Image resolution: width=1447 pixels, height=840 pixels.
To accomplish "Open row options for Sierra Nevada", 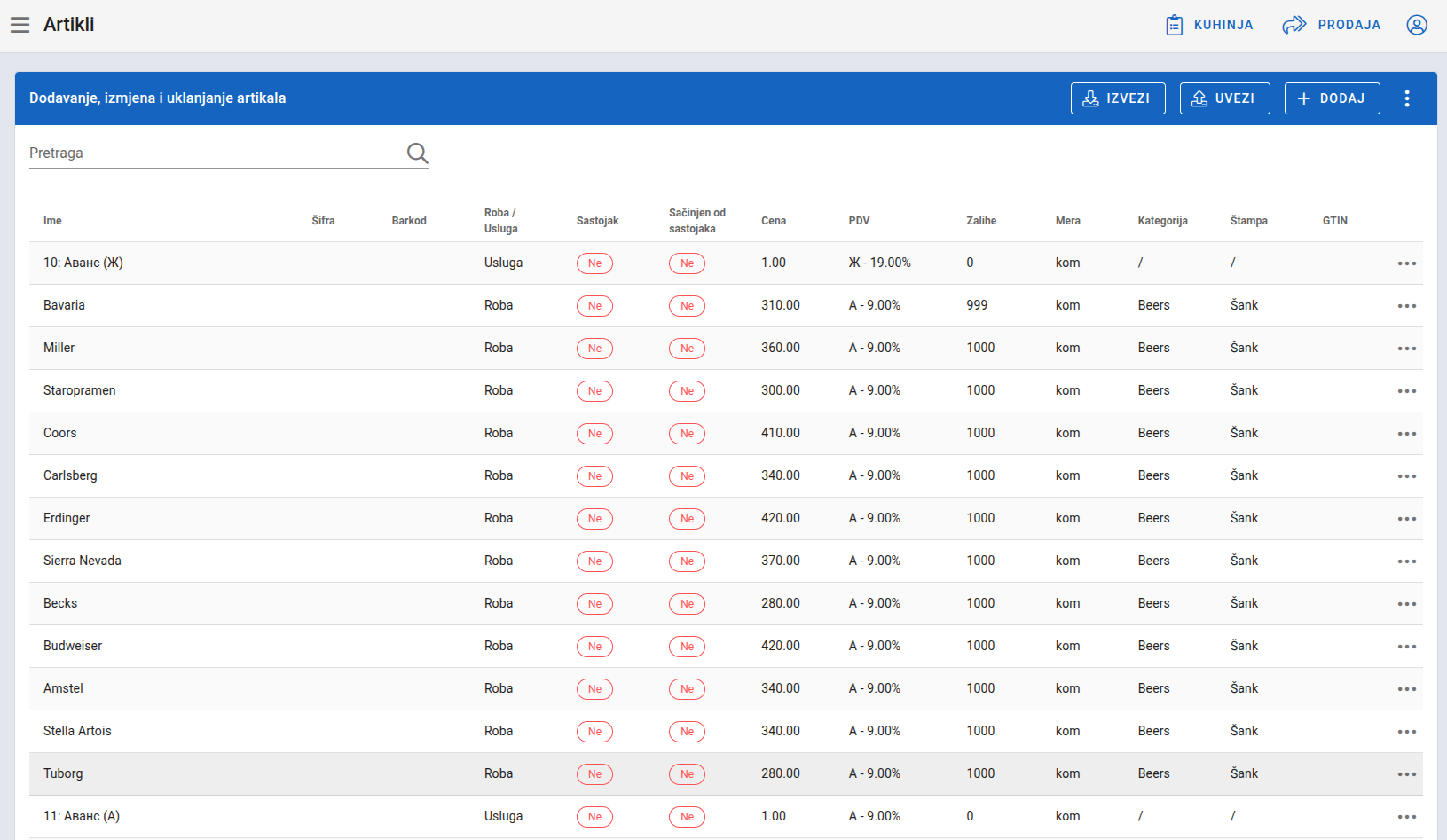I will click(1407, 561).
